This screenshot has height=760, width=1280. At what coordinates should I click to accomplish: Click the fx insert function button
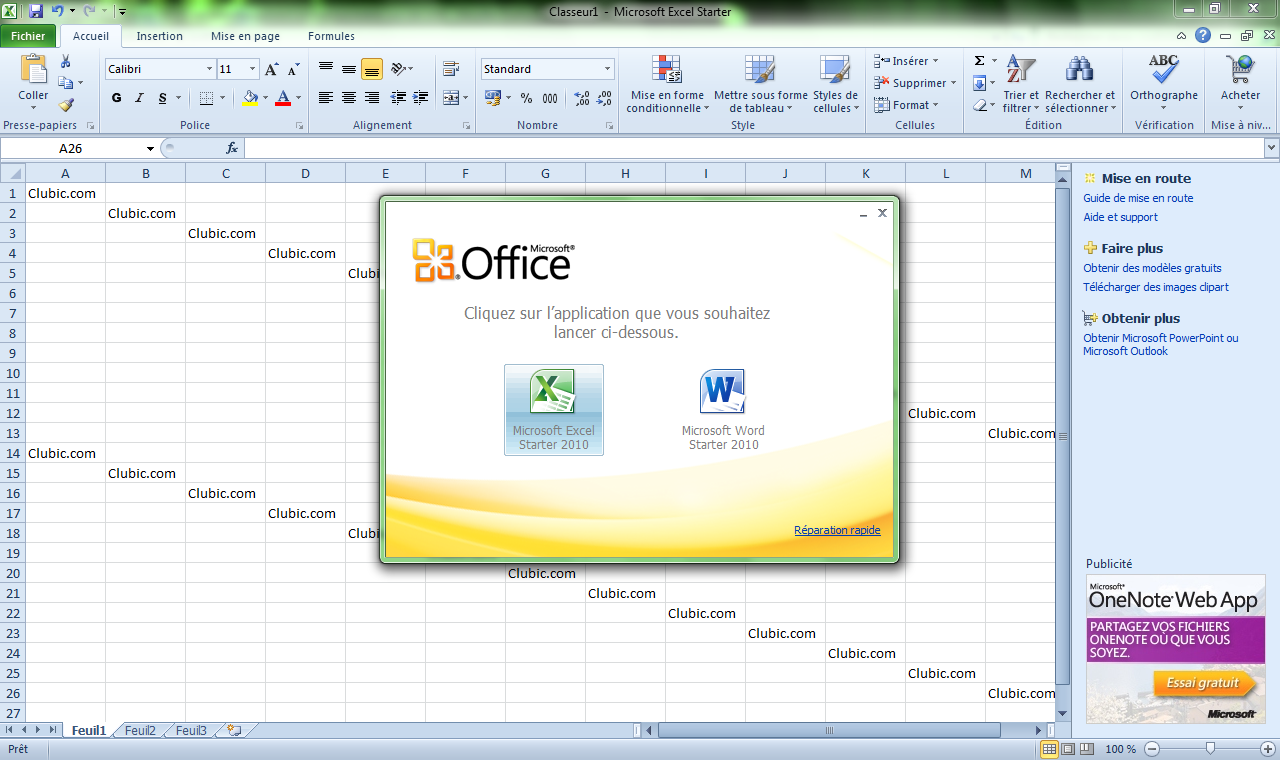click(232, 148)
